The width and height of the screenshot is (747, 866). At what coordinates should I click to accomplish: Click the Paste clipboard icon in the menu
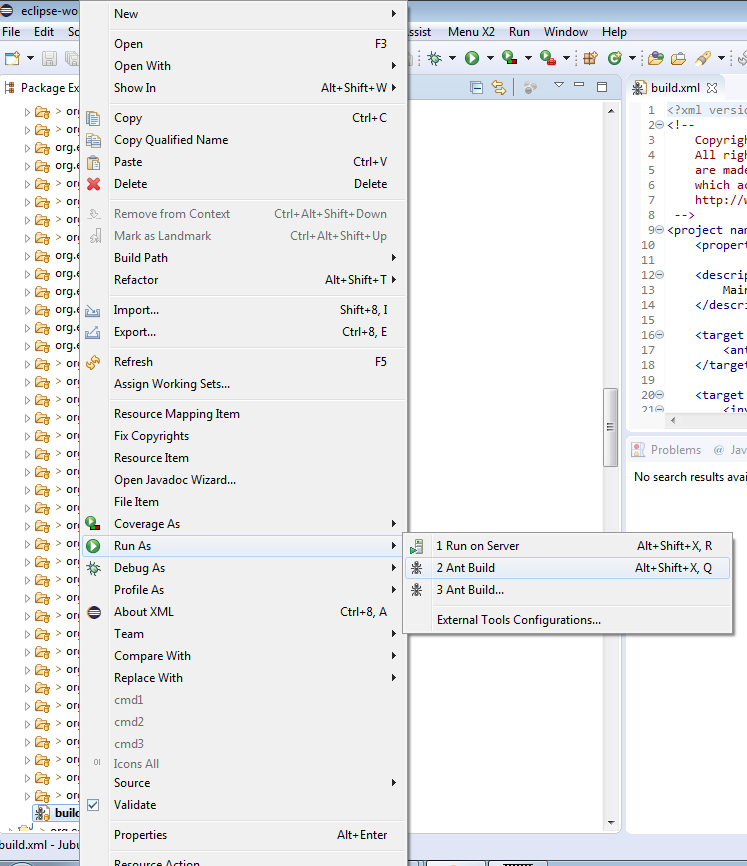point(93,162)
